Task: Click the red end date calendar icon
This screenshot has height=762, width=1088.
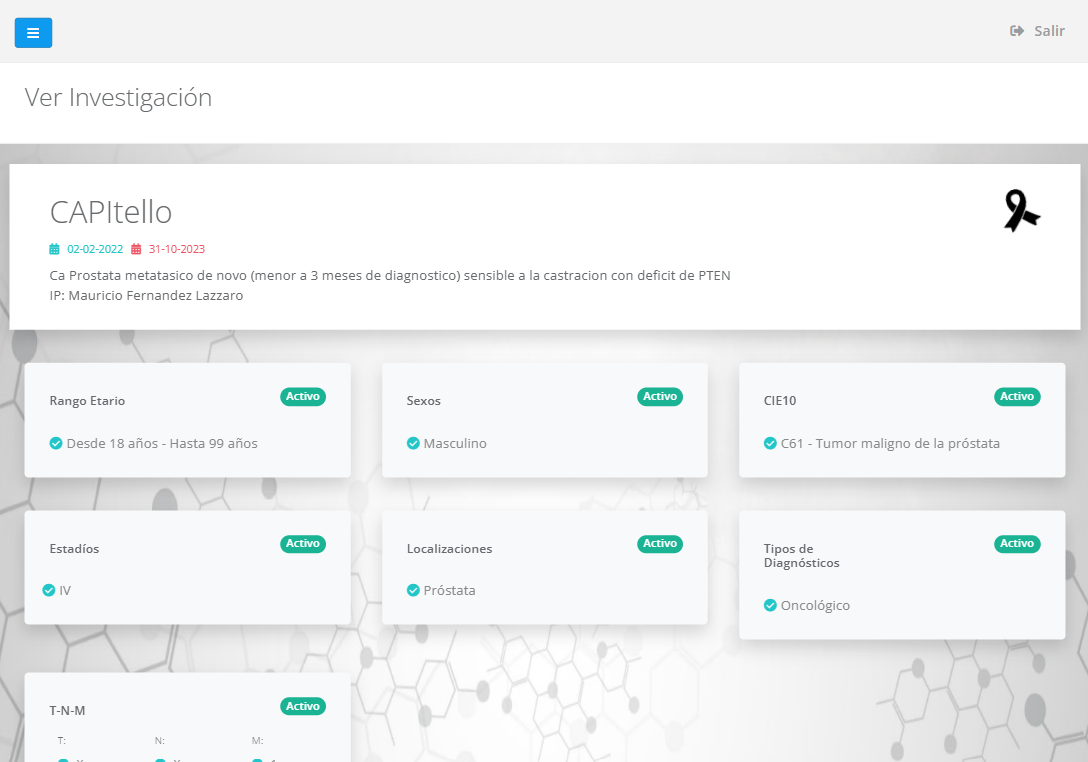Action: (137, 249)
